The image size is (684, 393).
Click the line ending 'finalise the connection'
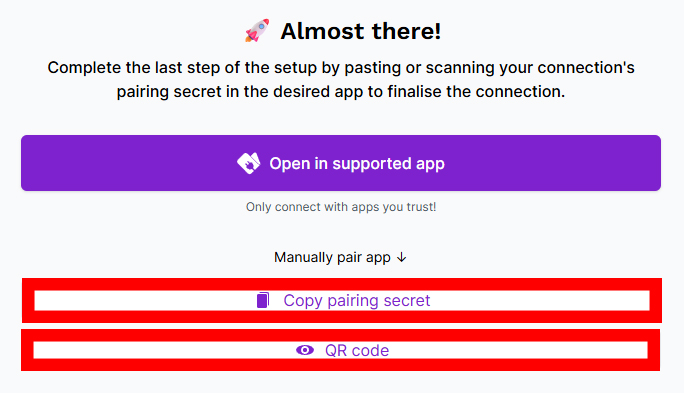(x=341, y=92)
